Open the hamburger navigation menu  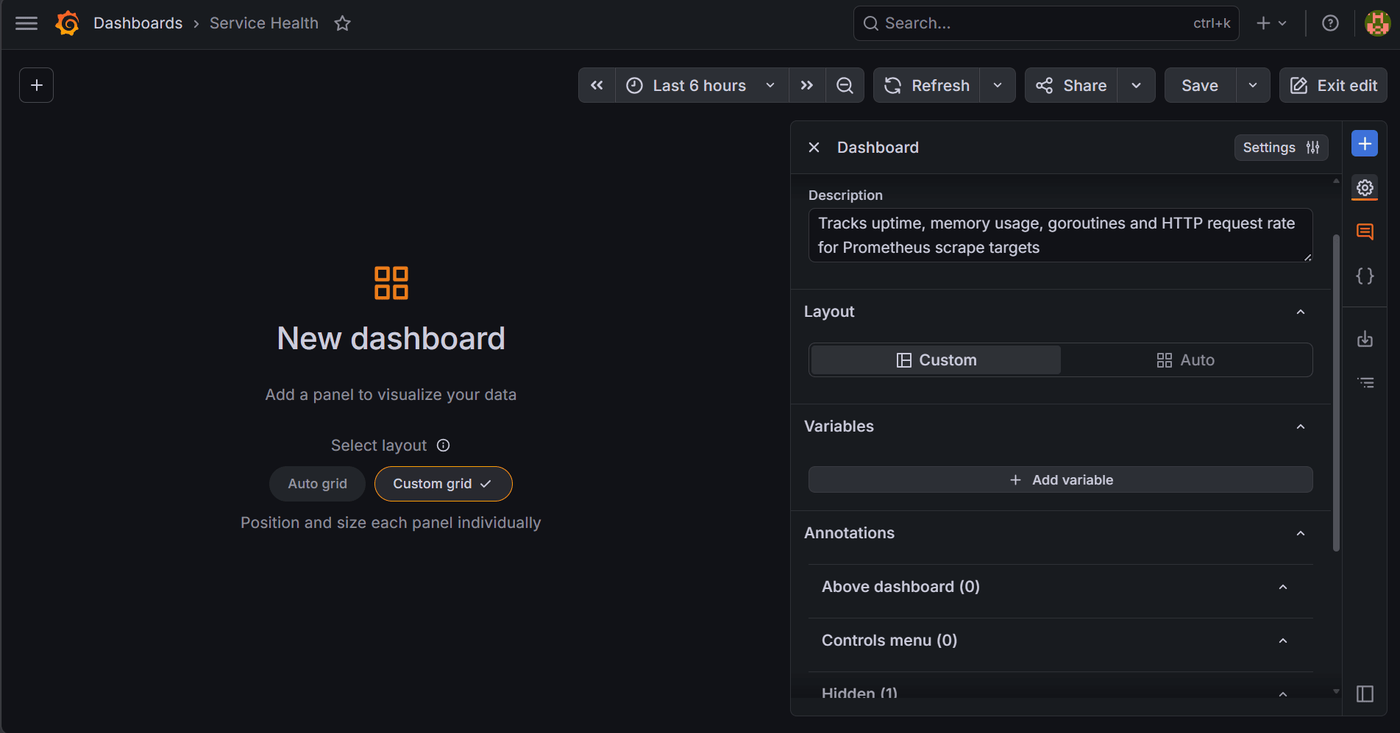27,23
